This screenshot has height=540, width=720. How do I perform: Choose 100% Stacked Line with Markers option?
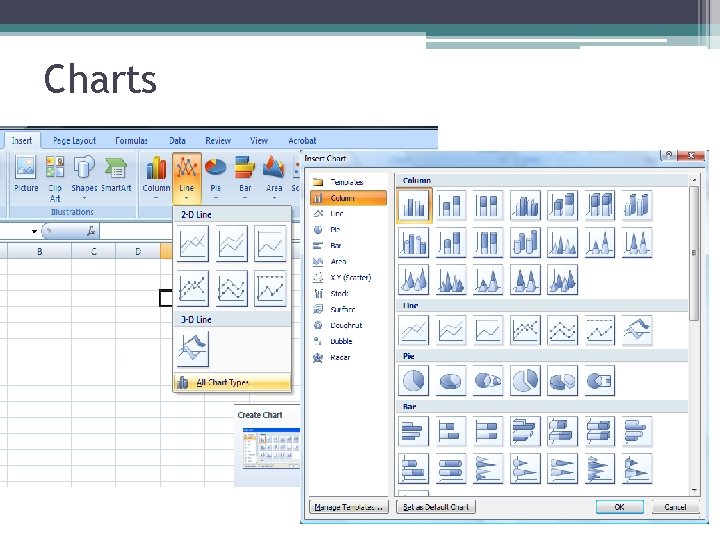(270, 288)
